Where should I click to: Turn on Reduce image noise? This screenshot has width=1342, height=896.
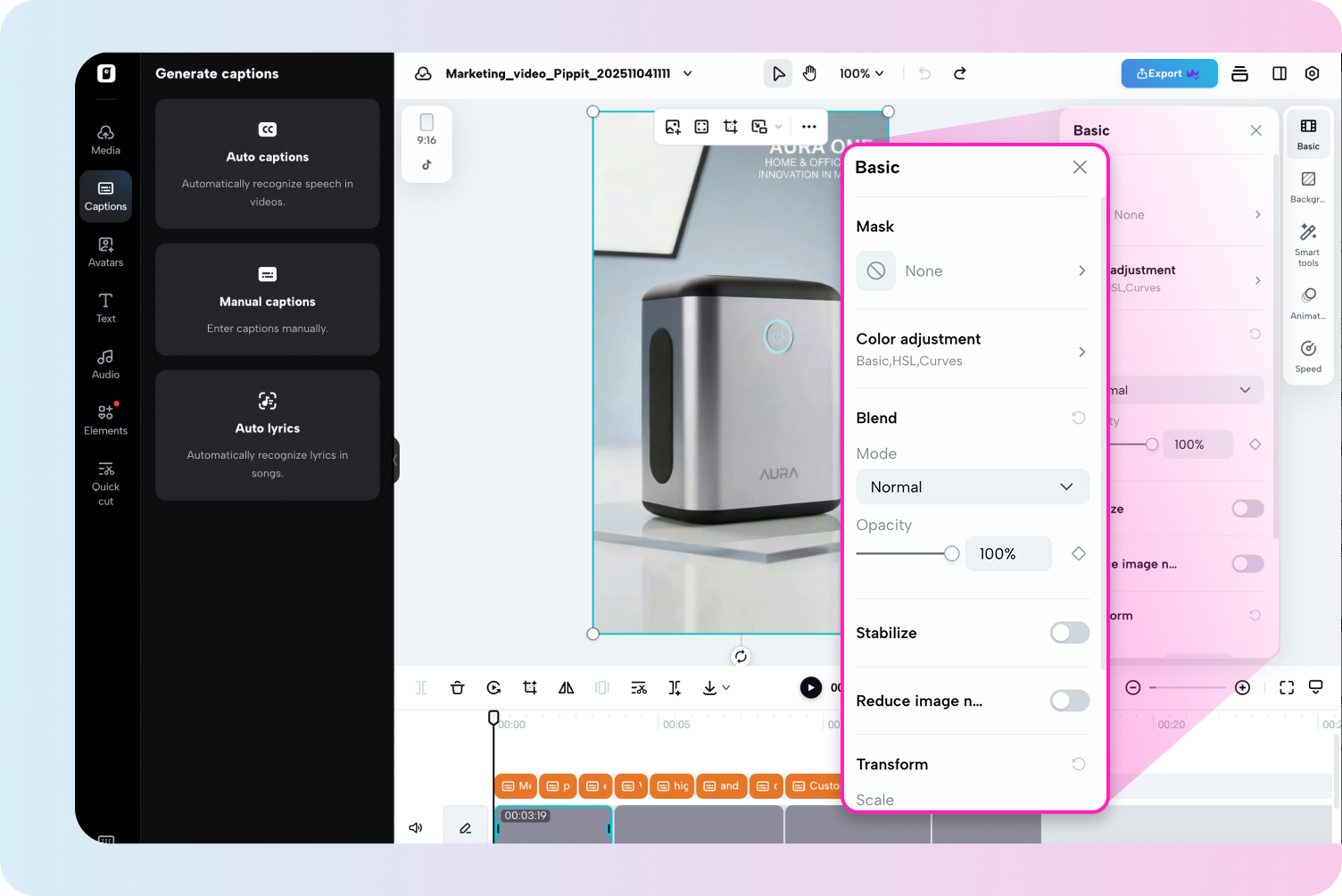click(x=1069, y=701)
